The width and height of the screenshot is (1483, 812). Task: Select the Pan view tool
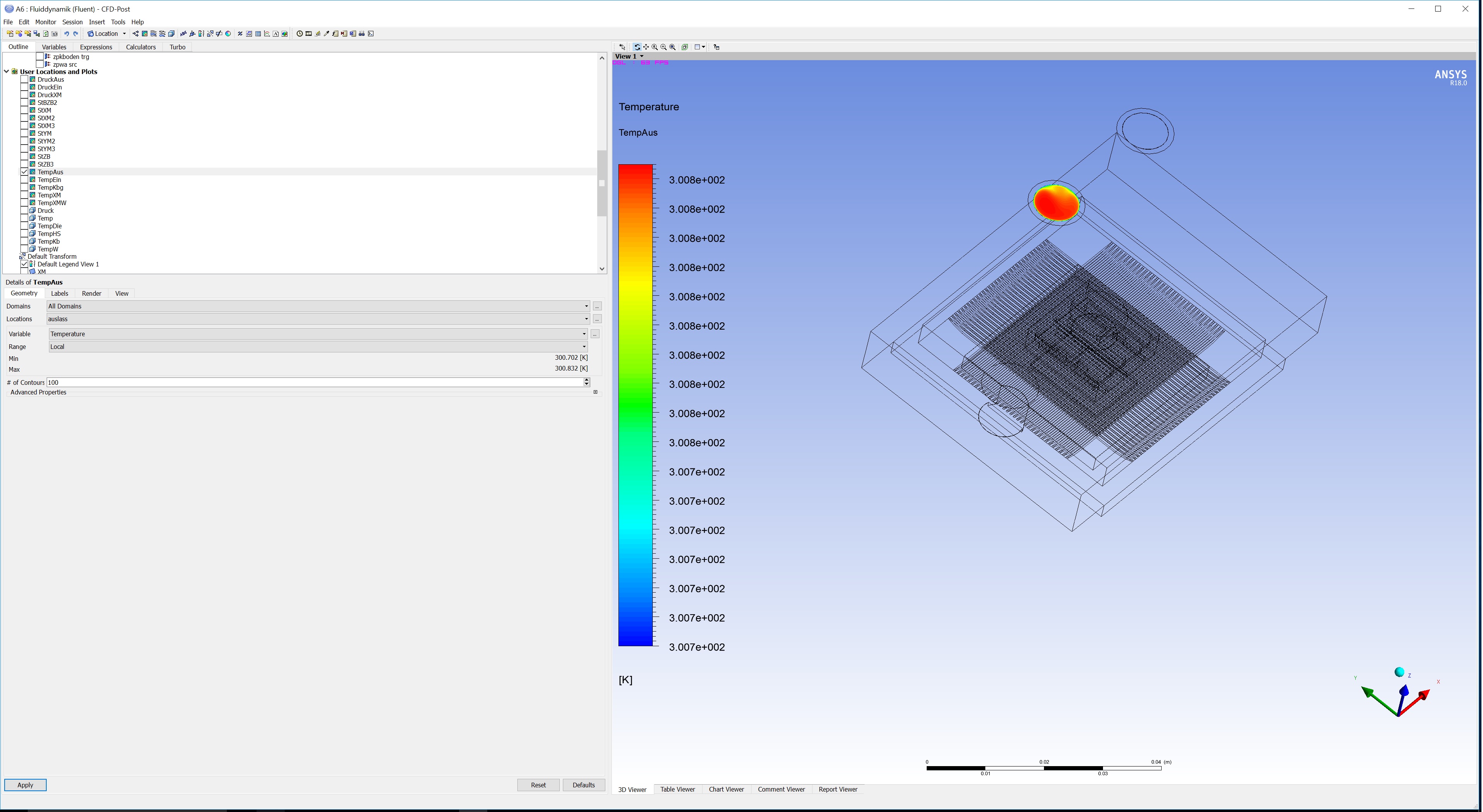647,47
